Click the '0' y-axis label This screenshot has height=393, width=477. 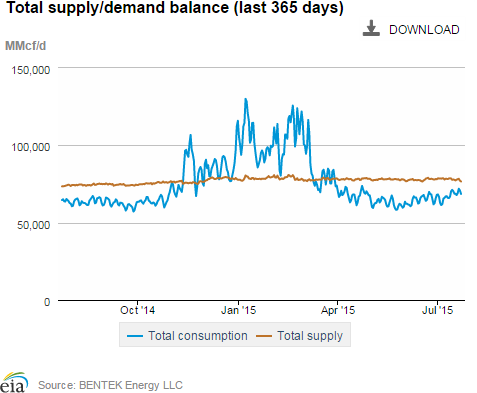click(x=47, y=302)
